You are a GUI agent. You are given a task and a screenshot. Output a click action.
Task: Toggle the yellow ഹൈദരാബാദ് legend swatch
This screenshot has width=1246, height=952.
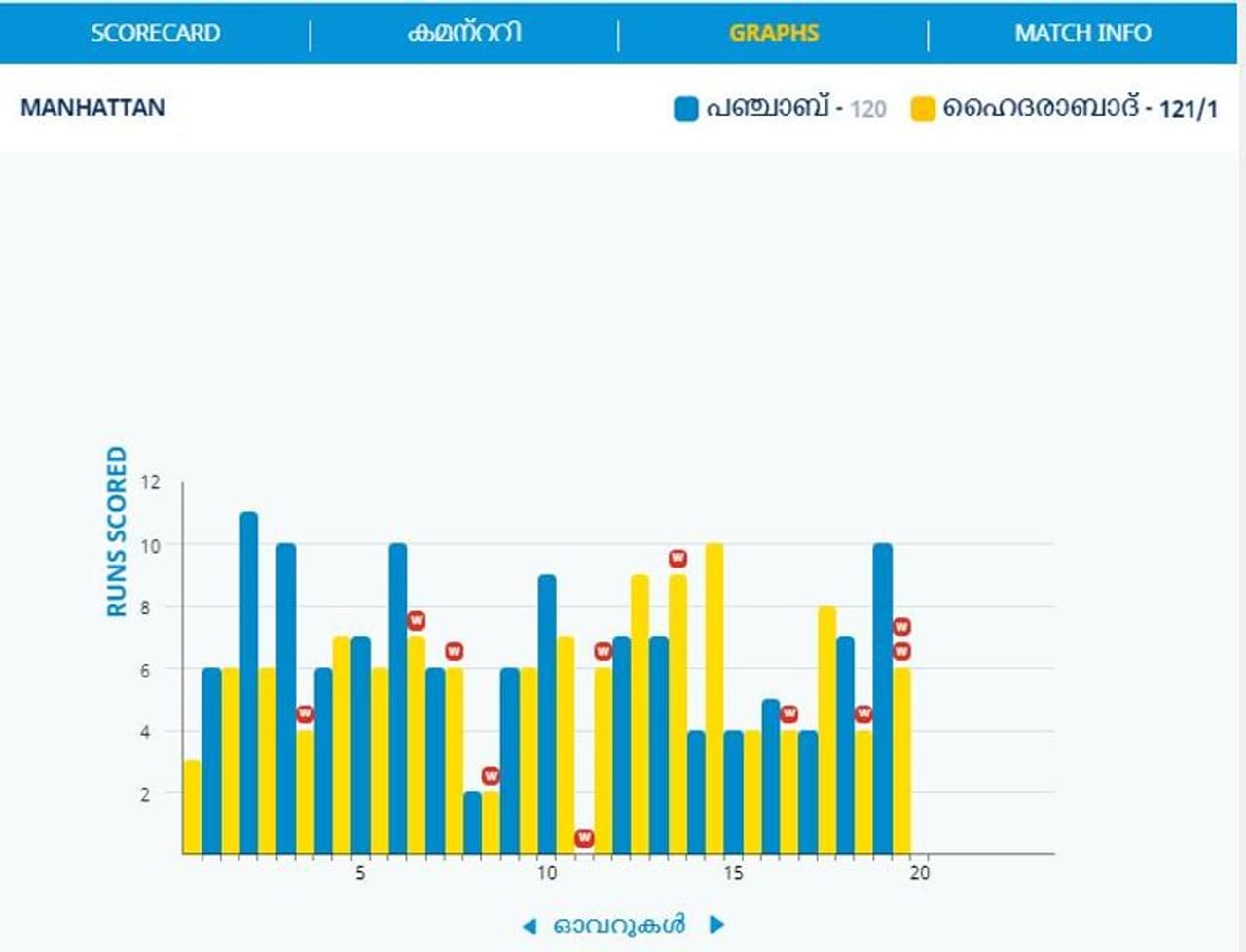922,108
